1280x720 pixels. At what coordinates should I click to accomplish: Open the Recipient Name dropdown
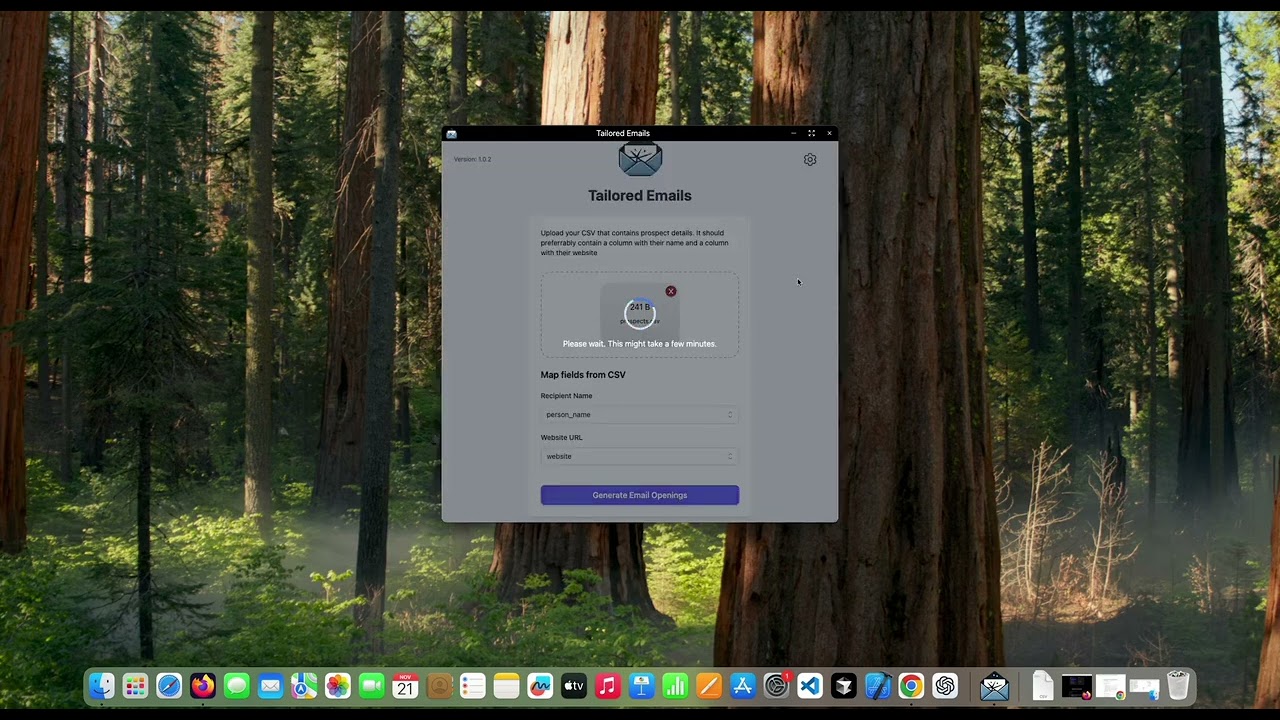640,414
